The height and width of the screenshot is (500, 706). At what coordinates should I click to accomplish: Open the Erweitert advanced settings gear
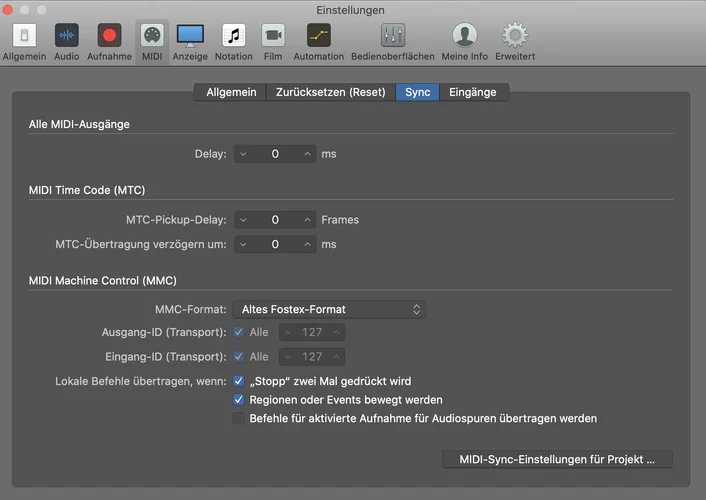(x=514, y=36)
